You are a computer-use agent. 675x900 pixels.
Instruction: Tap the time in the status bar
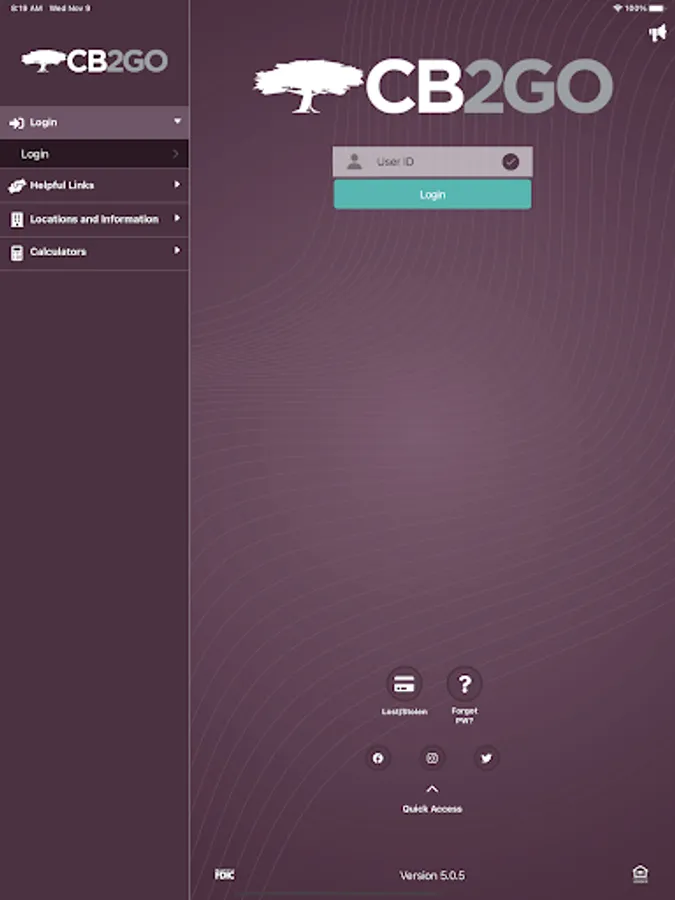click(26, 8)
